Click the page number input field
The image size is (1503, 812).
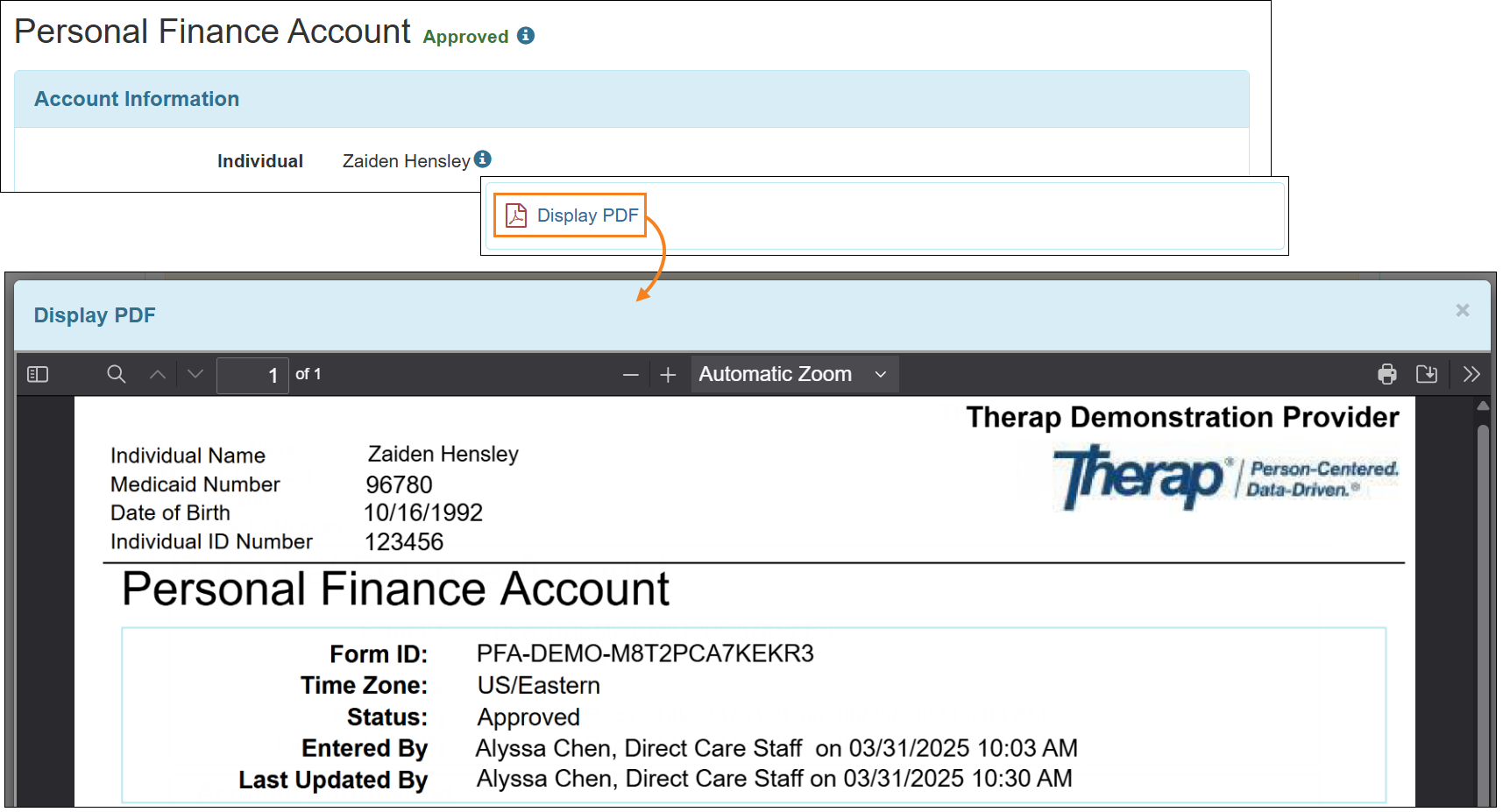click(252, 376)
